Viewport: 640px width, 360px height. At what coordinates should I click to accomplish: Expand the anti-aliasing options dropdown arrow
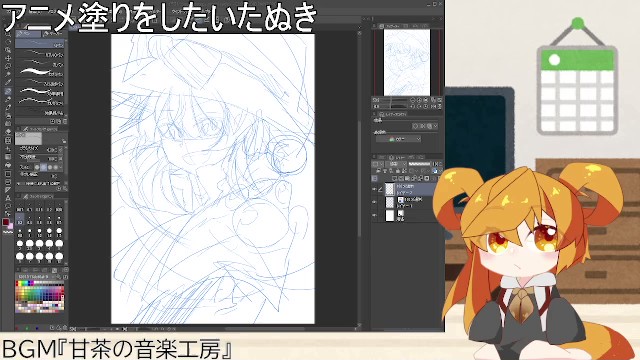click(x=61, y=167)
